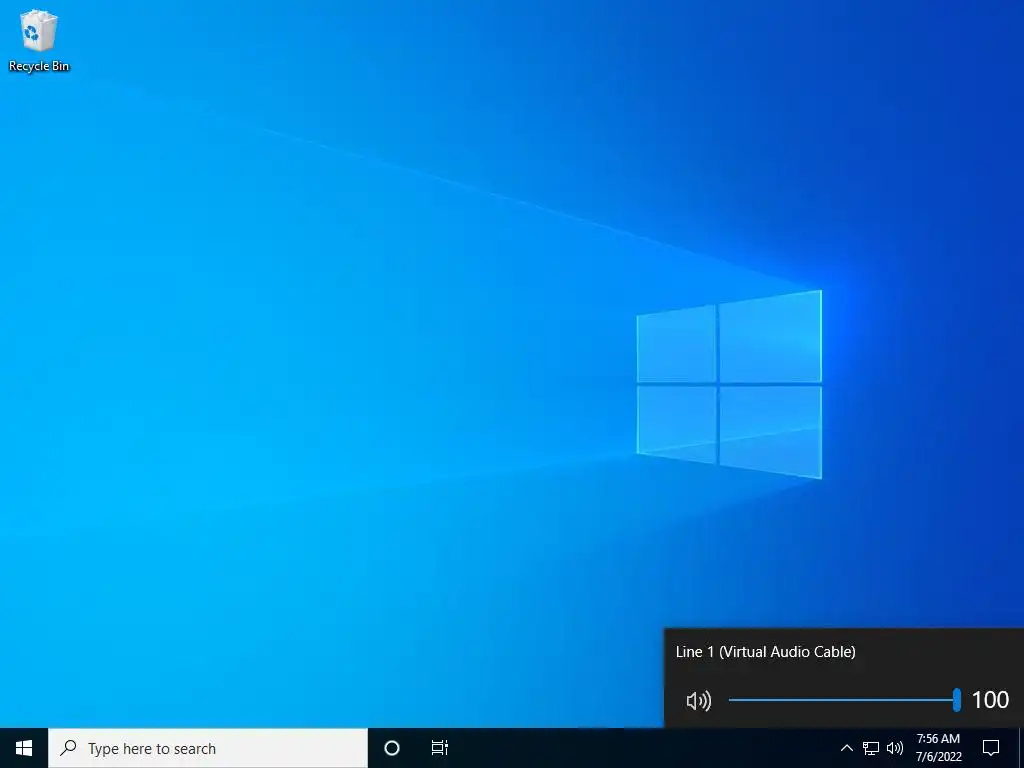Click the speaker icon in system tray
Viewport: 1024px width, 768px height.
click(x=895, y=748)
